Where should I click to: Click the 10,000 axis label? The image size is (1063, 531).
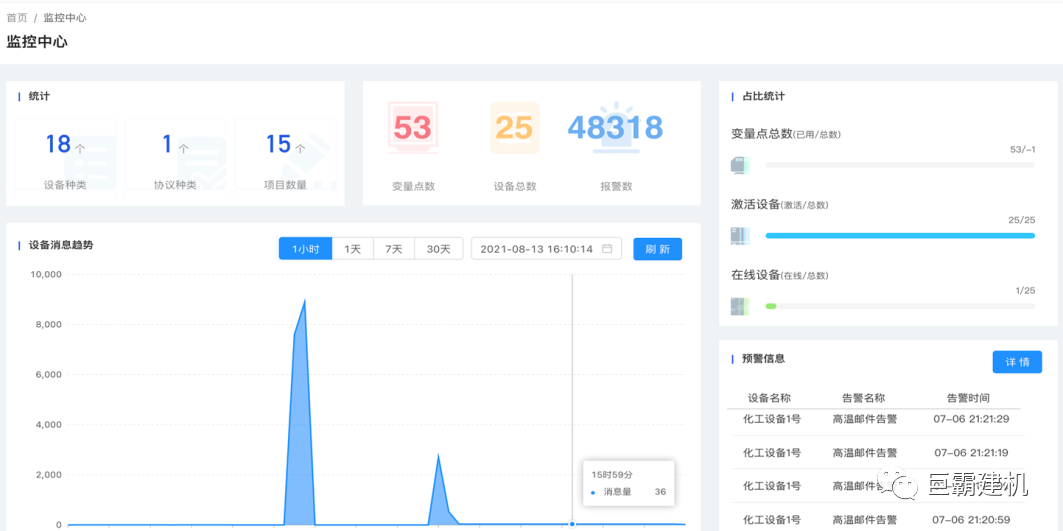(47, 274)
